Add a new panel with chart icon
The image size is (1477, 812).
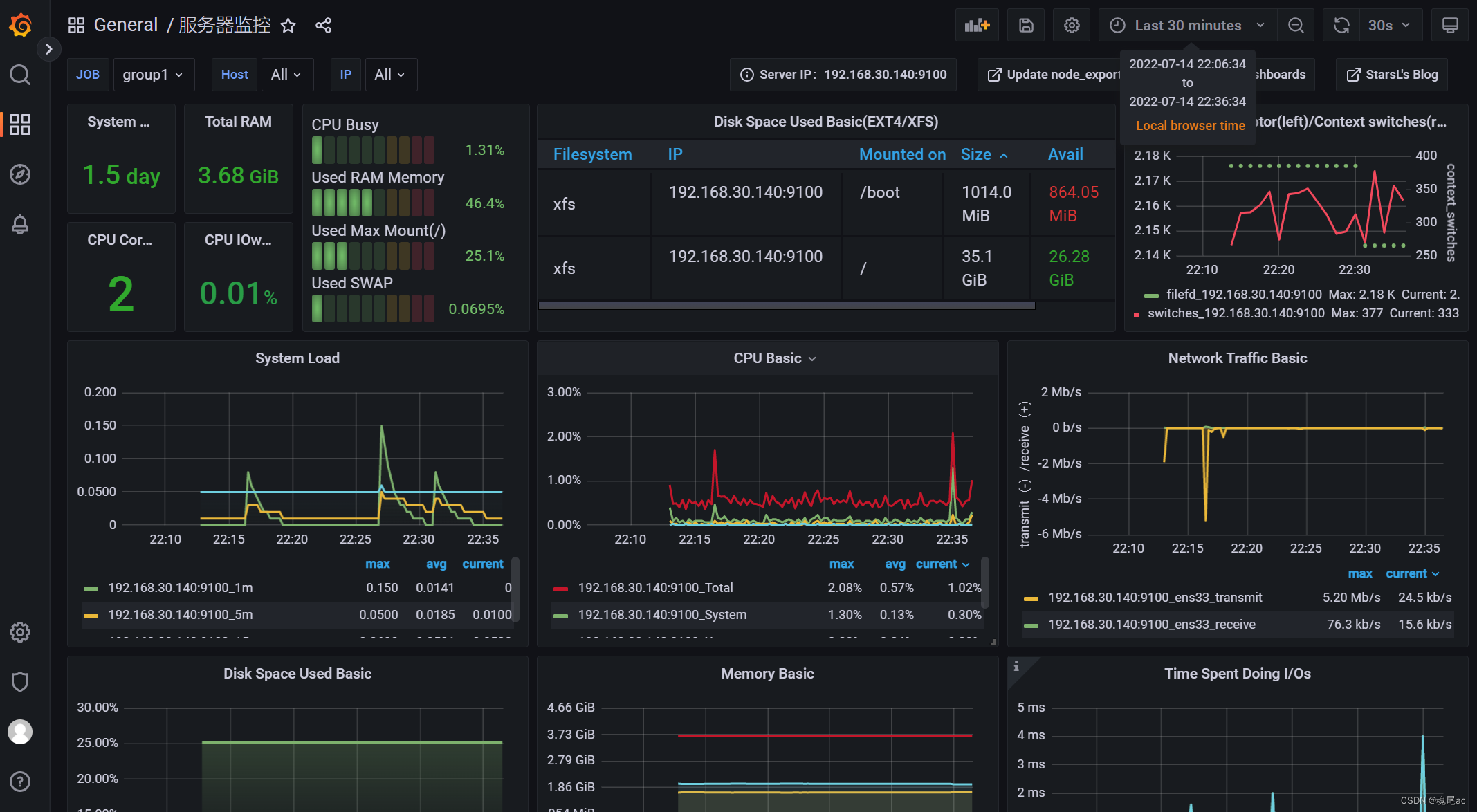977,26
